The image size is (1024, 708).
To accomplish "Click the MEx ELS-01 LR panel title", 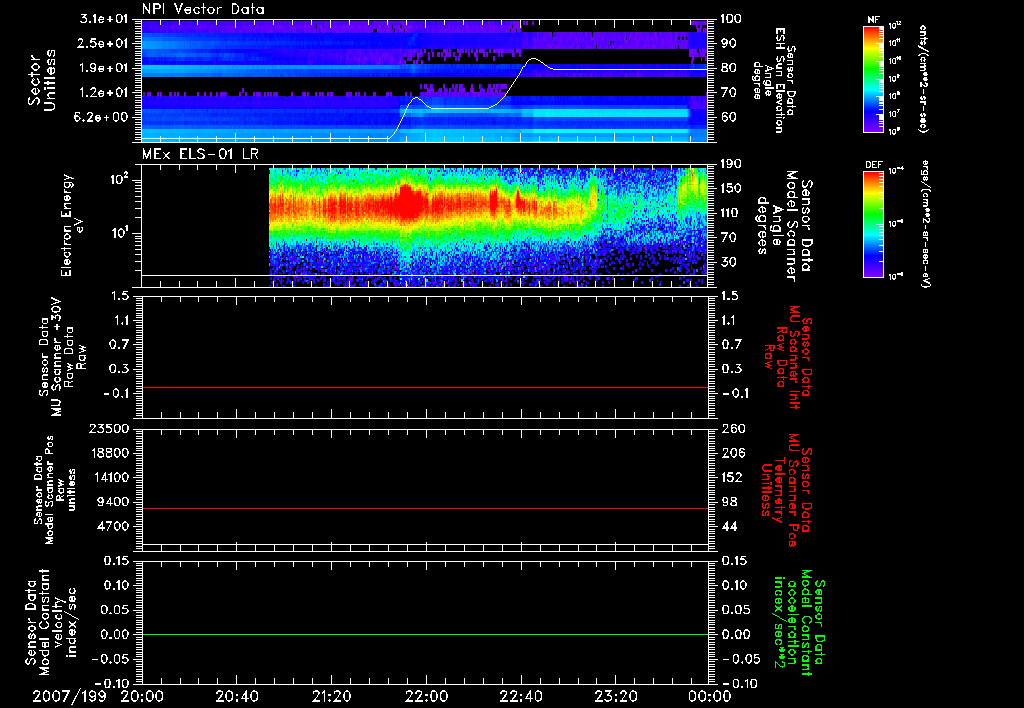I will click(200, 155).
